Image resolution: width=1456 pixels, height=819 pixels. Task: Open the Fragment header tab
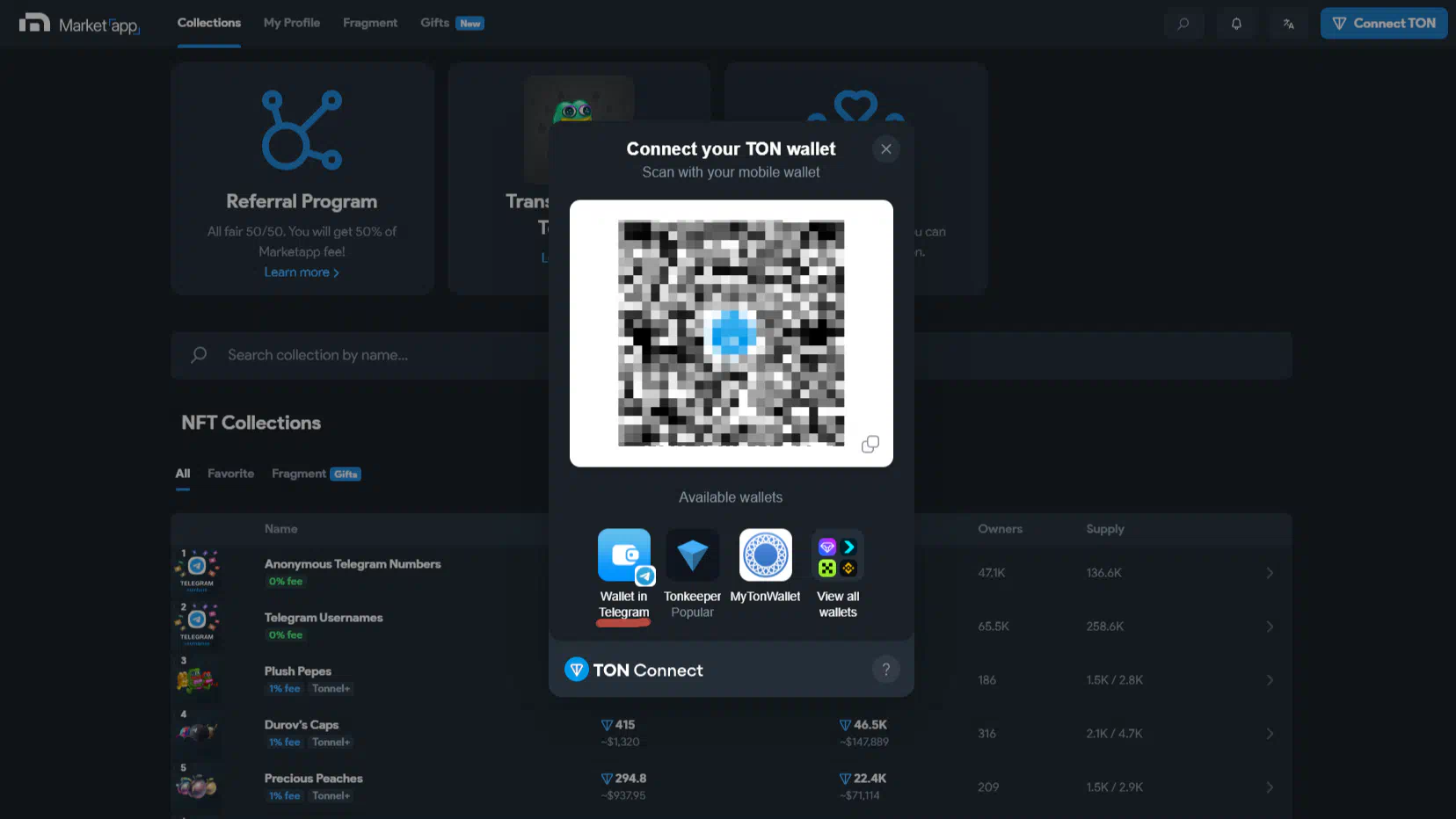tap(370, 23)
